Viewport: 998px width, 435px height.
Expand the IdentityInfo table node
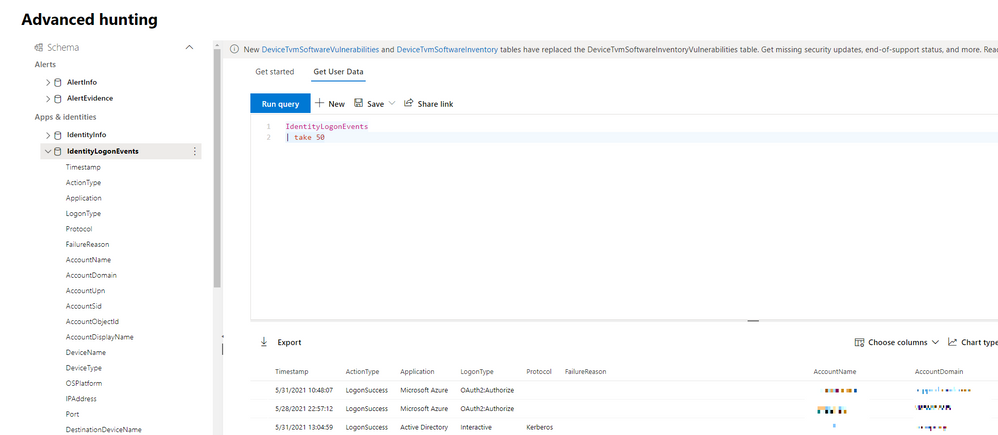pos(48,135)
